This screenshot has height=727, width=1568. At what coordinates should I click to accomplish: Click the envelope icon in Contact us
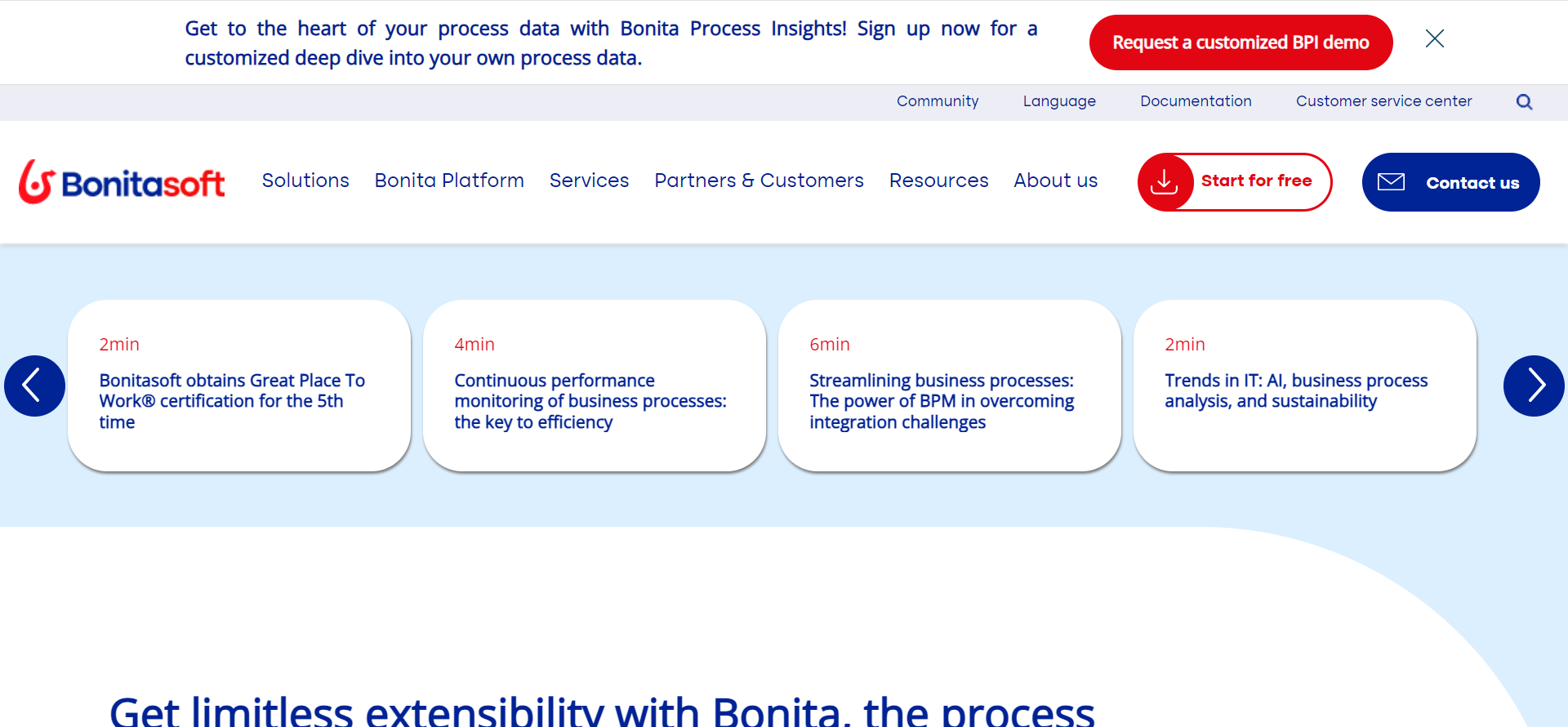click(x=1391, y=182)
